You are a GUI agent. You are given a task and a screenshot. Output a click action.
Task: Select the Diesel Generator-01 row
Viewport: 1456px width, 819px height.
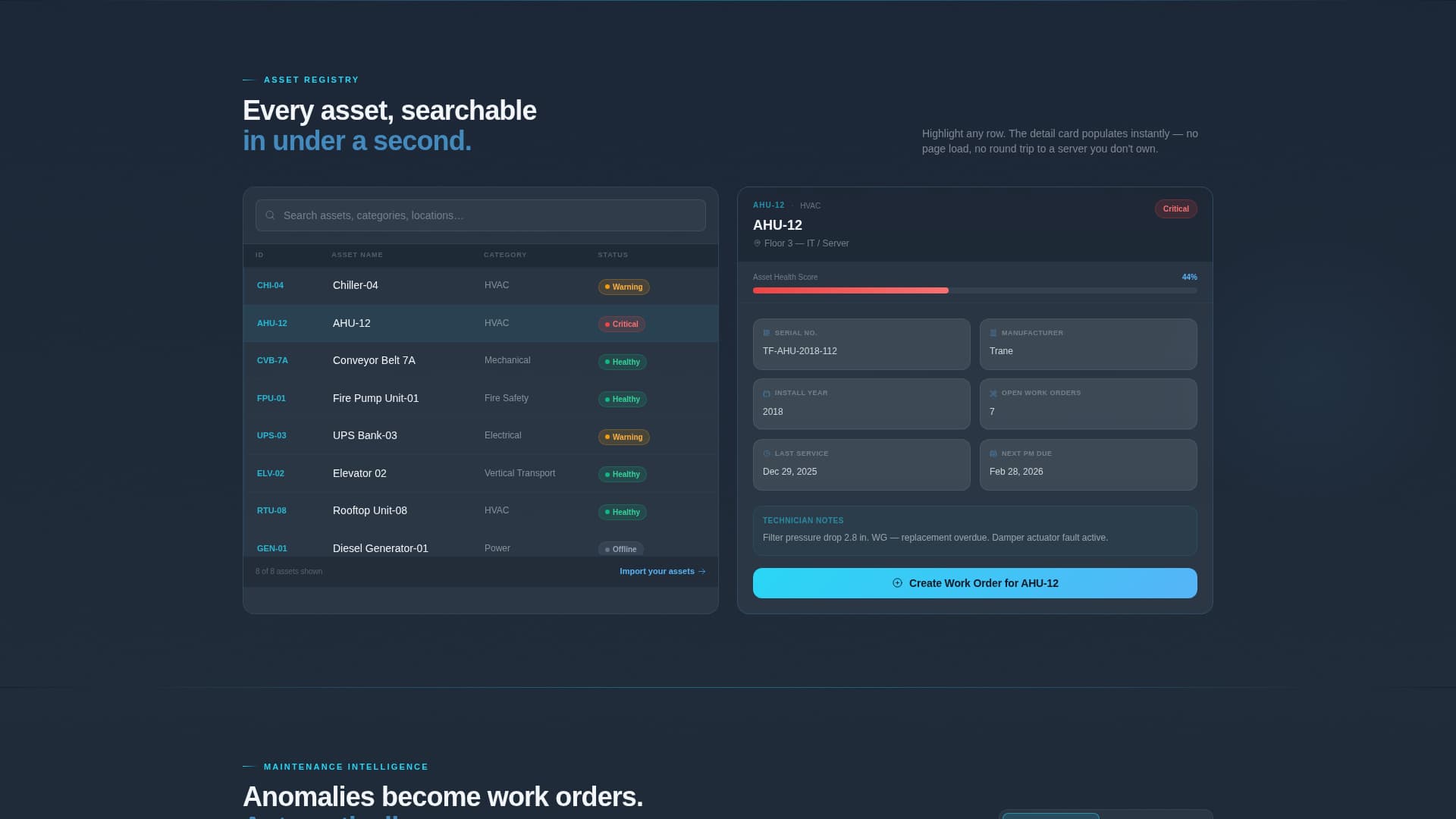pos(481,544)
